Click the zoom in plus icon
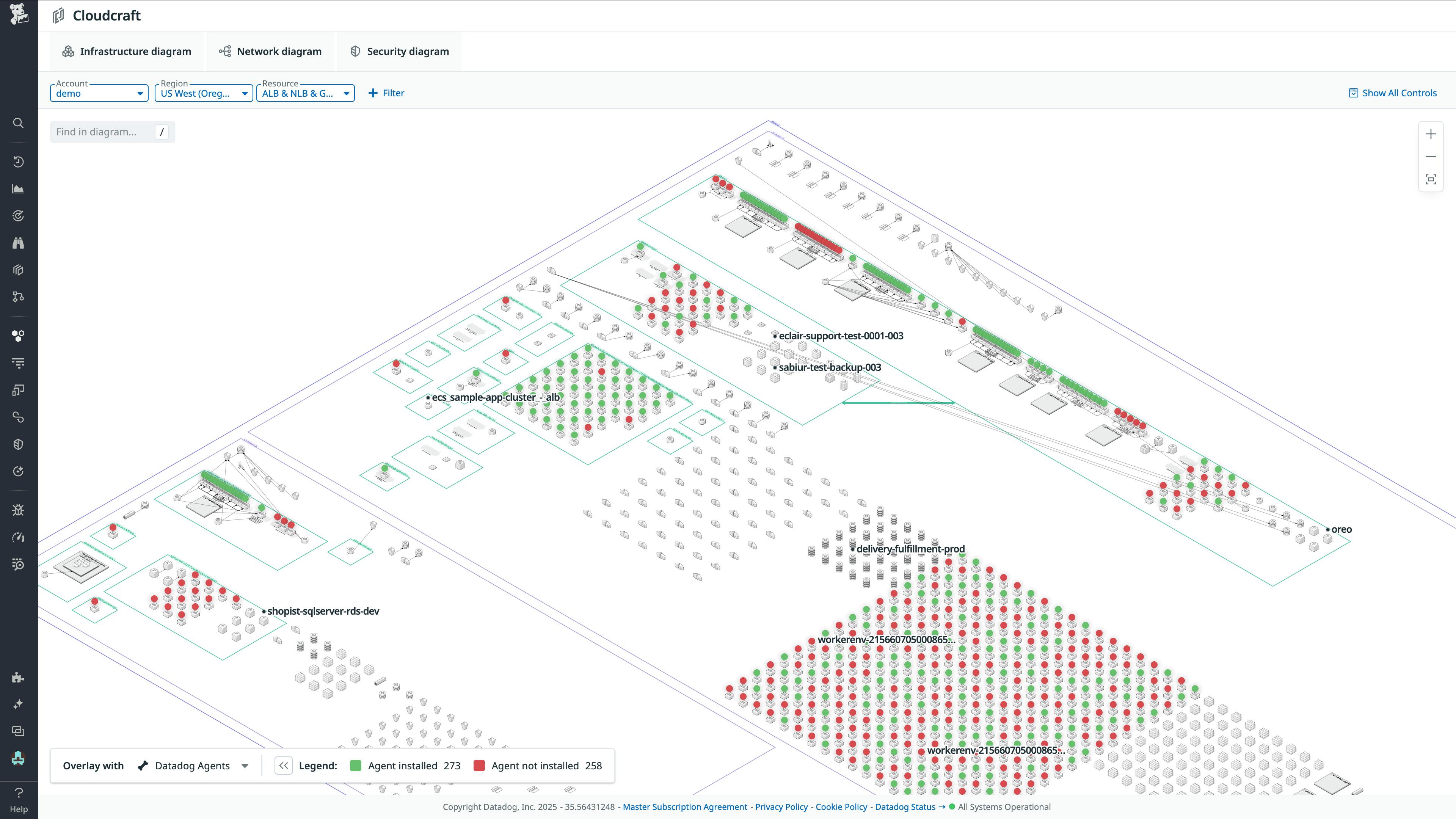 [x=1431, y=134]
